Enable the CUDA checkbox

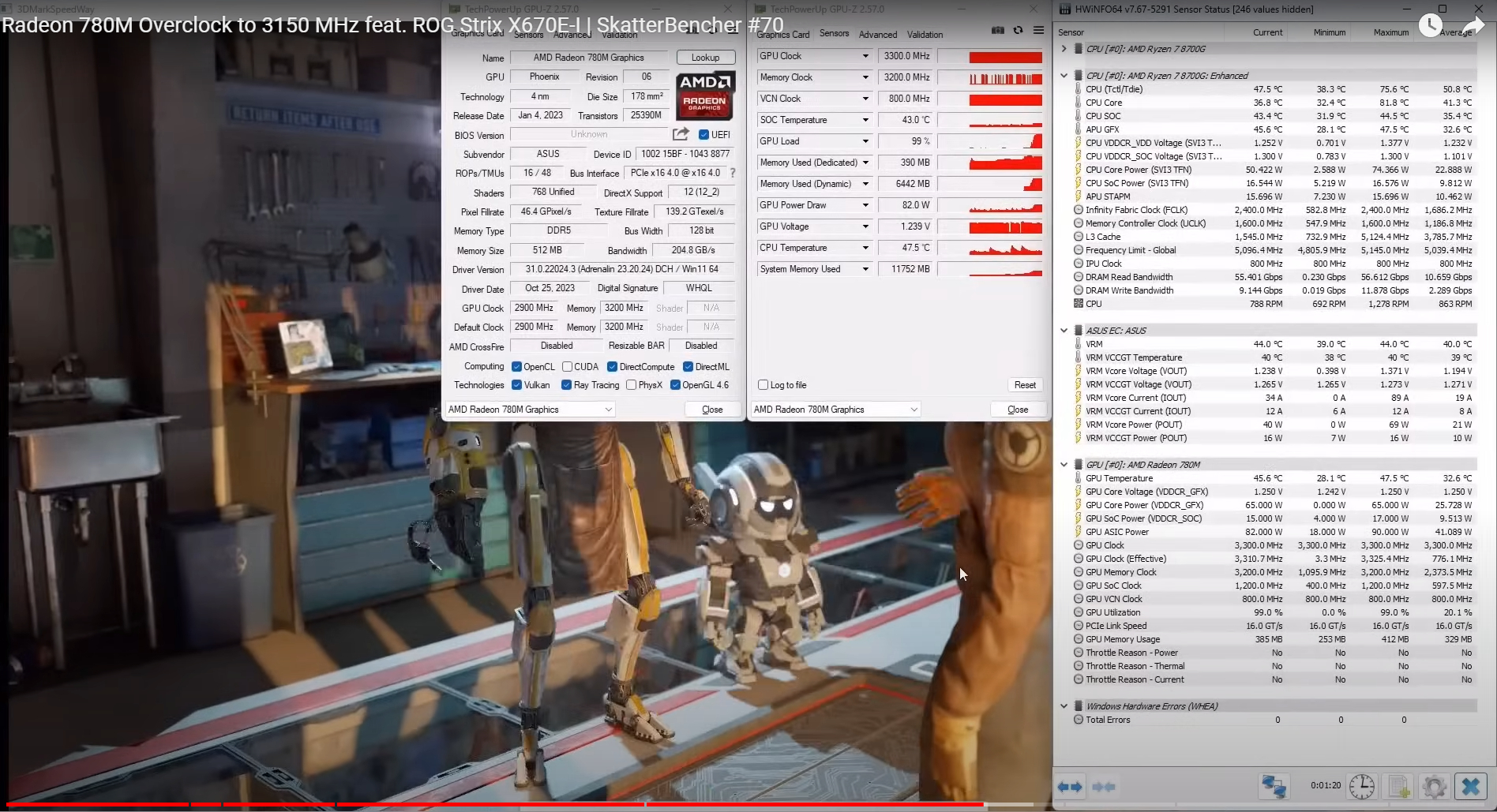(567, 367)
